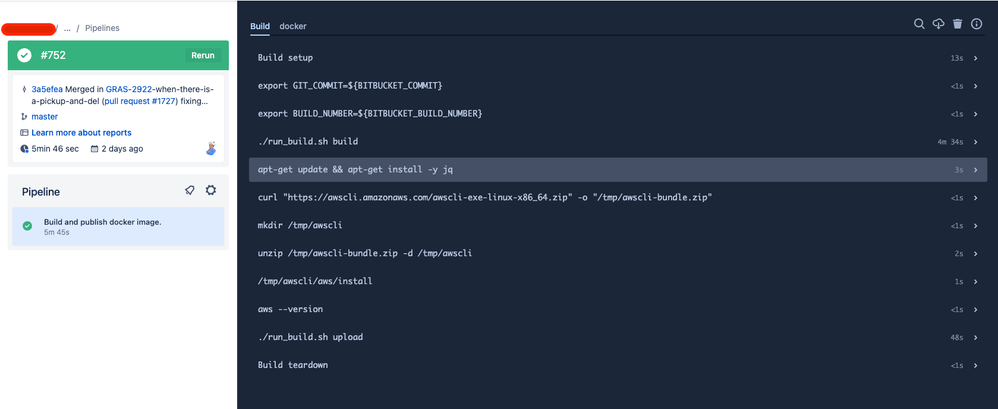This screenshot has width=998, height=409.
Task: Click the /tmp/awscli/aws/install command text
Action: [315, 281]
